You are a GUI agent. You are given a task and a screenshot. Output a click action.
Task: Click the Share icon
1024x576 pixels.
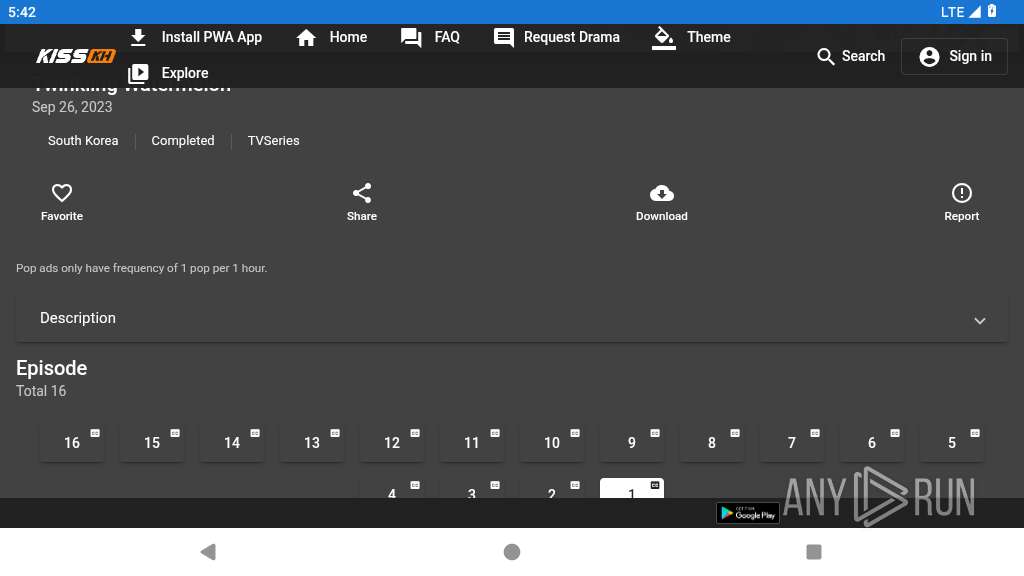pyautogui.click(x=362, y=193)
